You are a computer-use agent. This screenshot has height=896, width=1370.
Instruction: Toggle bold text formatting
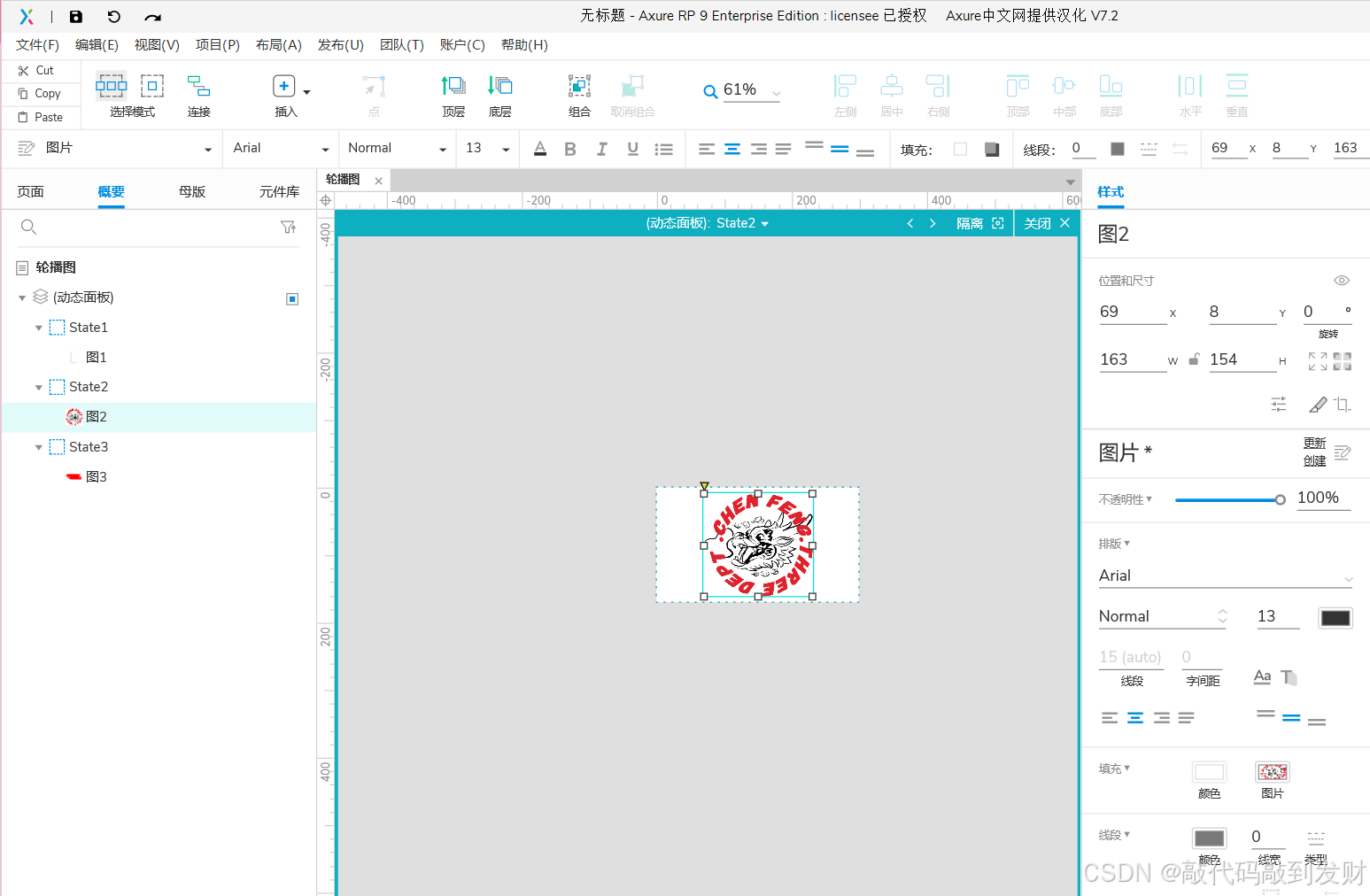570,149
